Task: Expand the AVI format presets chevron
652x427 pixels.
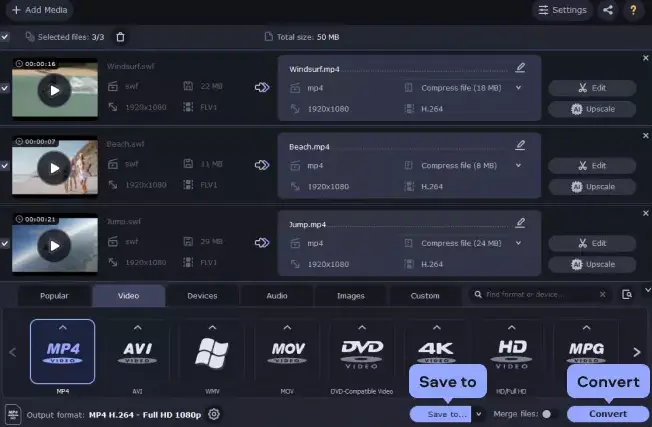Action: [137, 328]
